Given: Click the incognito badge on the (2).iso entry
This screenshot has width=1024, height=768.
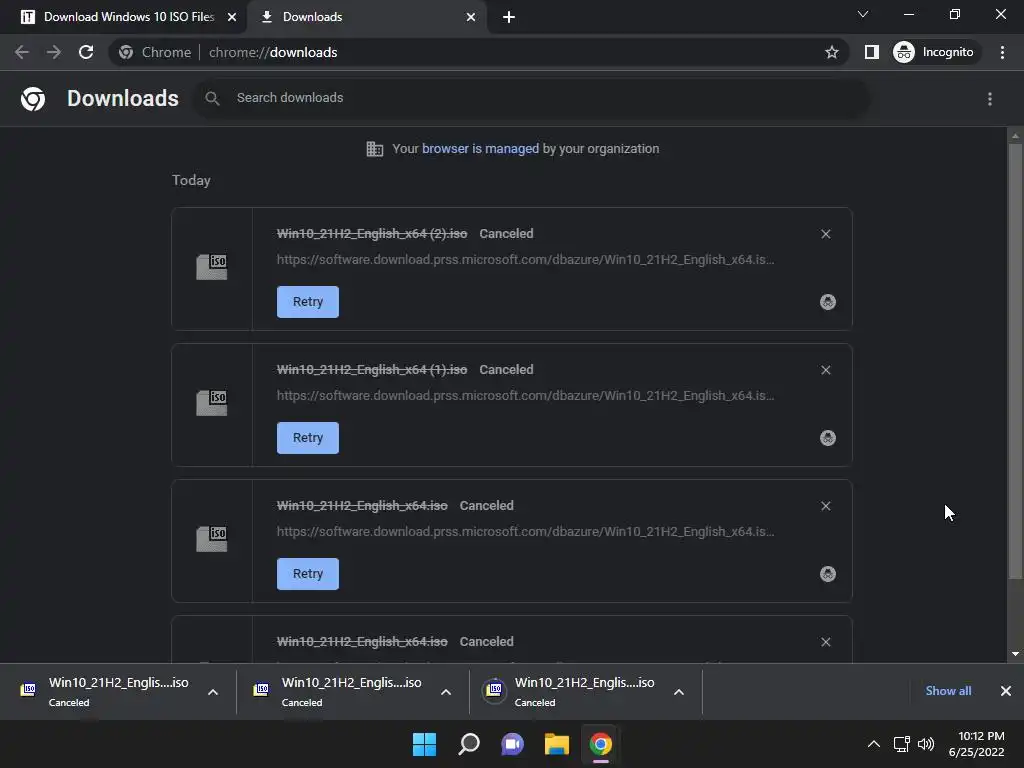Looking at the screenshot, I should pyautogui.click(x=827, y=302).
